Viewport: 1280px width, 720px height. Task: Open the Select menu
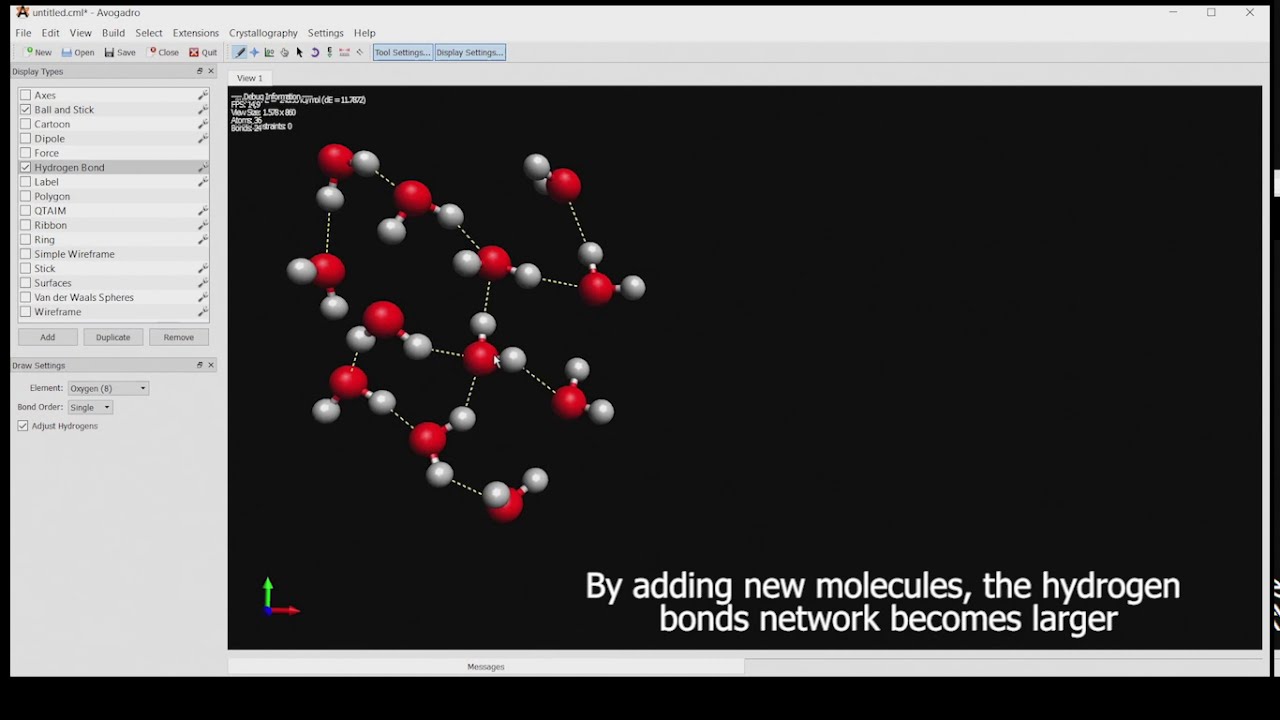[x=149, y=33]
